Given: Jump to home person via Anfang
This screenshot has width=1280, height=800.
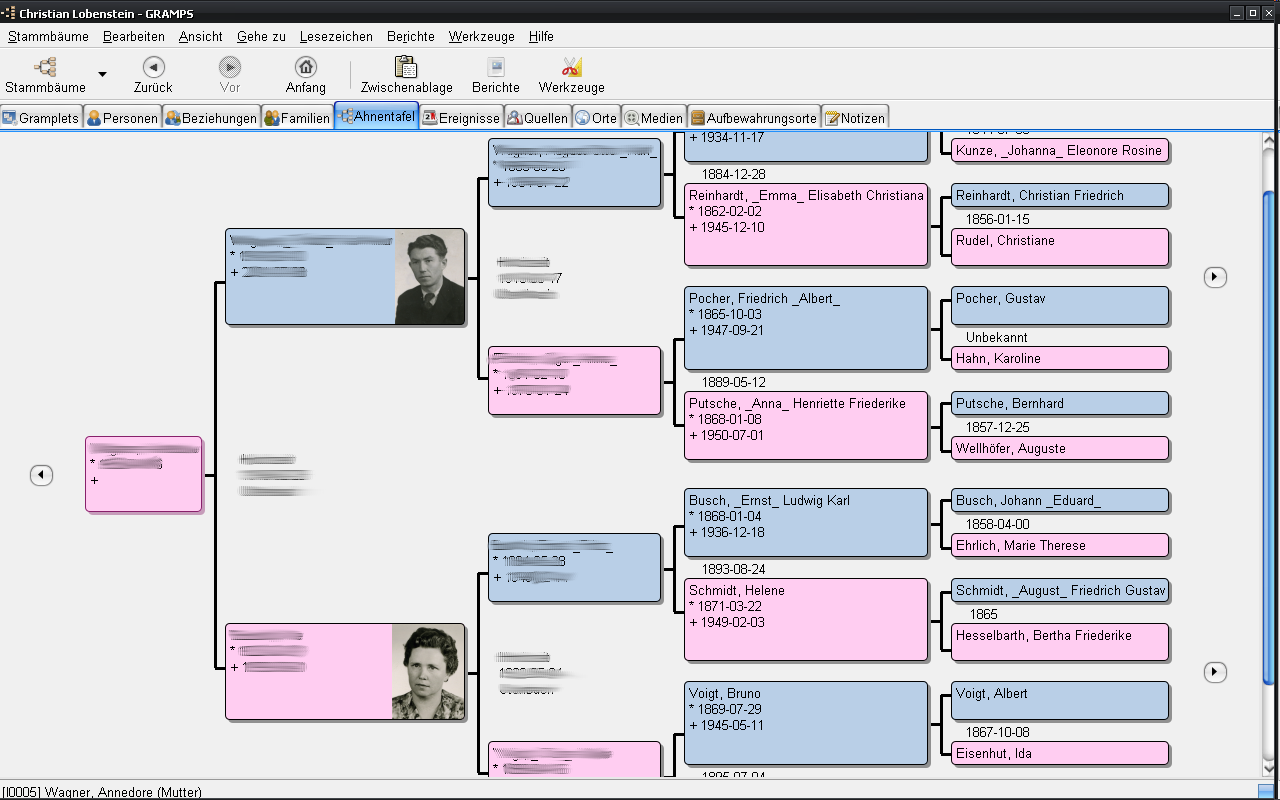Looking at the screenshot, I should 306,75.
